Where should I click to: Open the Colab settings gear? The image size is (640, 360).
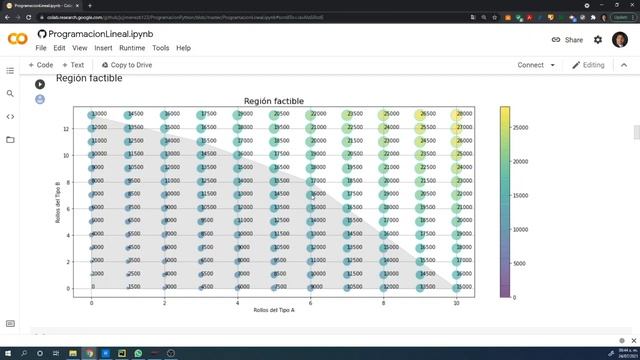(x=598, y=40)
